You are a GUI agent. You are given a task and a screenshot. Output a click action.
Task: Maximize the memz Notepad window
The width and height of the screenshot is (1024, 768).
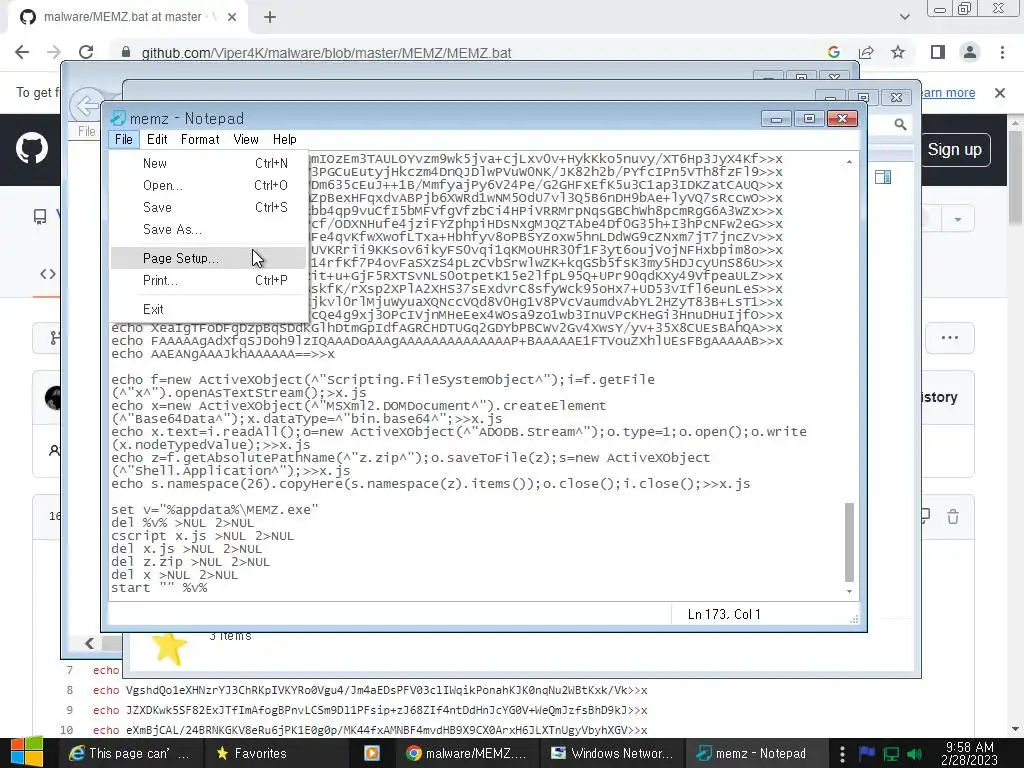(x=809, y=119)
